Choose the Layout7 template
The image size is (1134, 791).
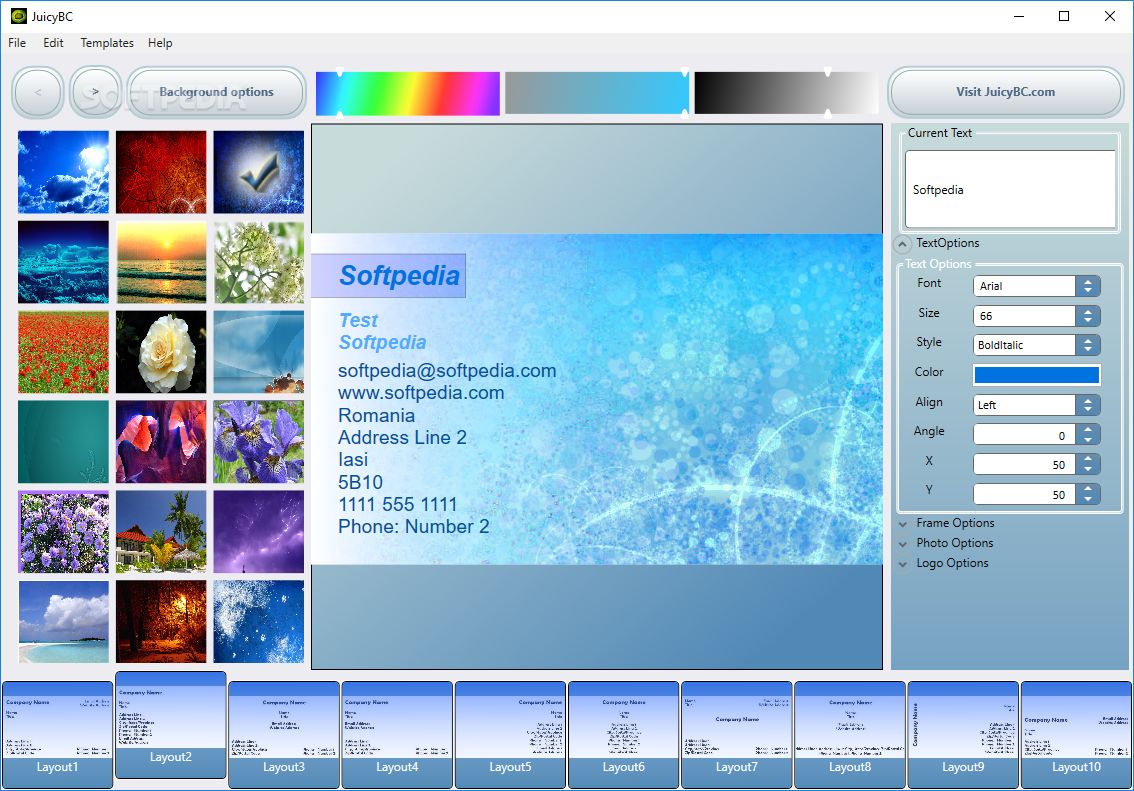click(x=737, y=735)
